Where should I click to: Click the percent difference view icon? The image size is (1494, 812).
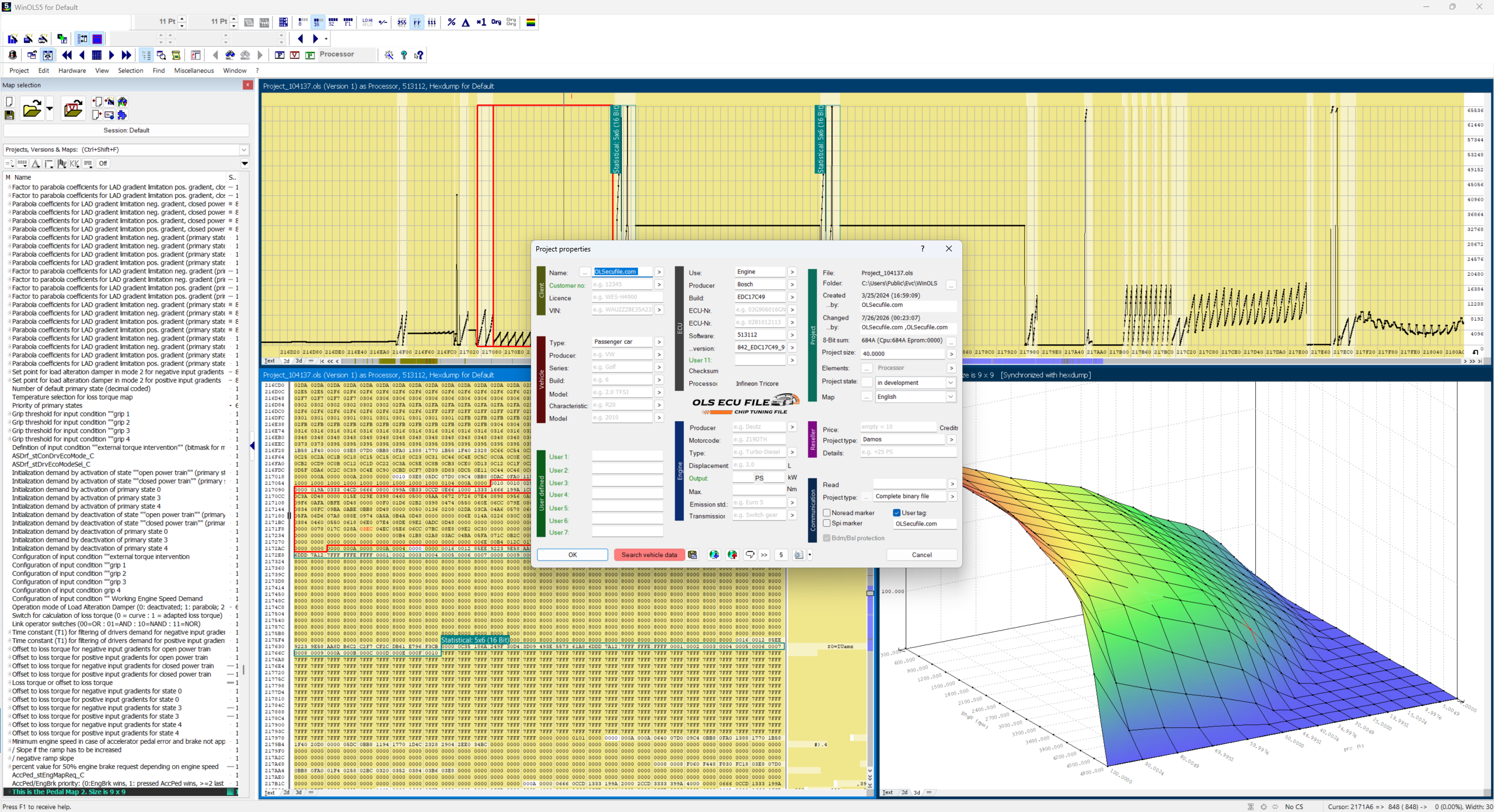[451, 22]
